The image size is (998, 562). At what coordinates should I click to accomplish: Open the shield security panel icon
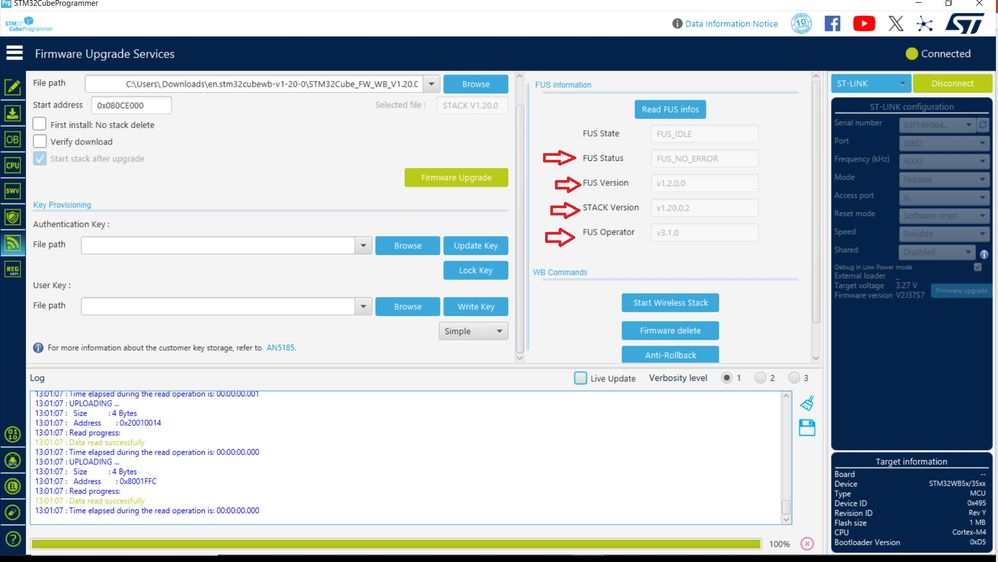click(13, 217)
